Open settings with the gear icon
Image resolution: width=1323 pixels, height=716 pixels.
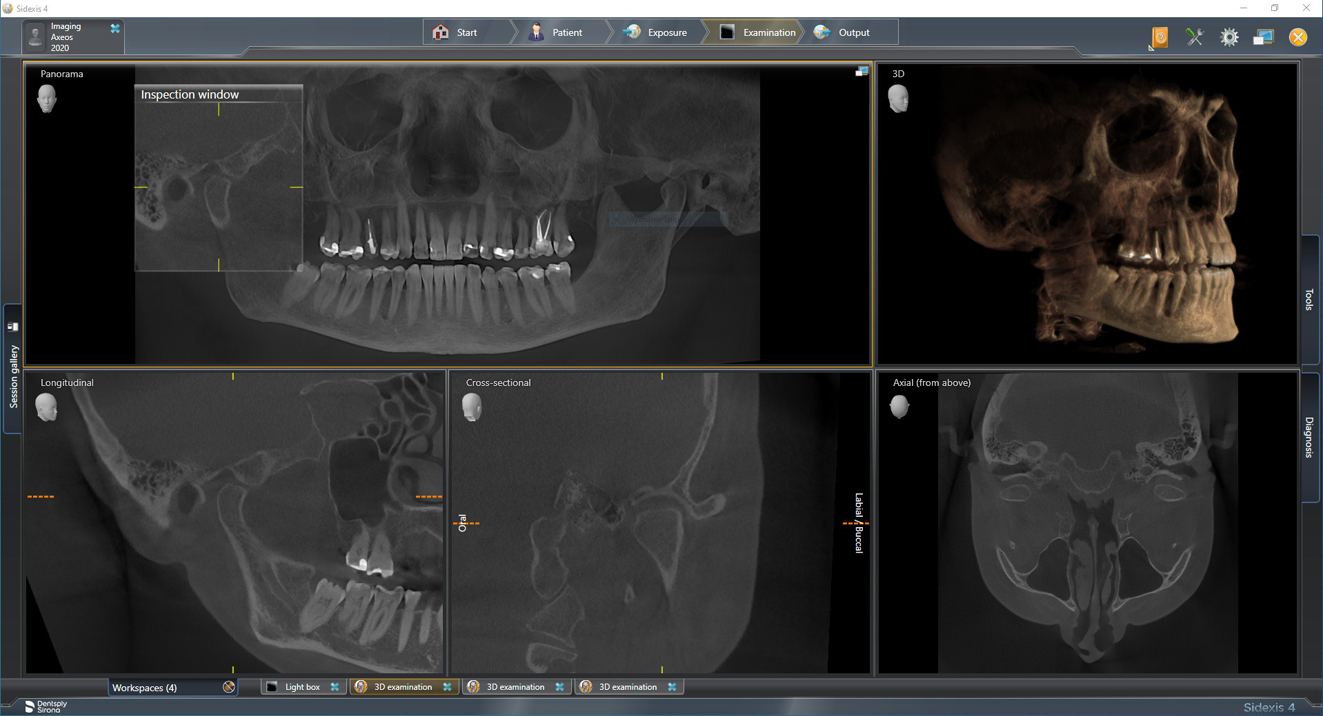pos(1229,37)
